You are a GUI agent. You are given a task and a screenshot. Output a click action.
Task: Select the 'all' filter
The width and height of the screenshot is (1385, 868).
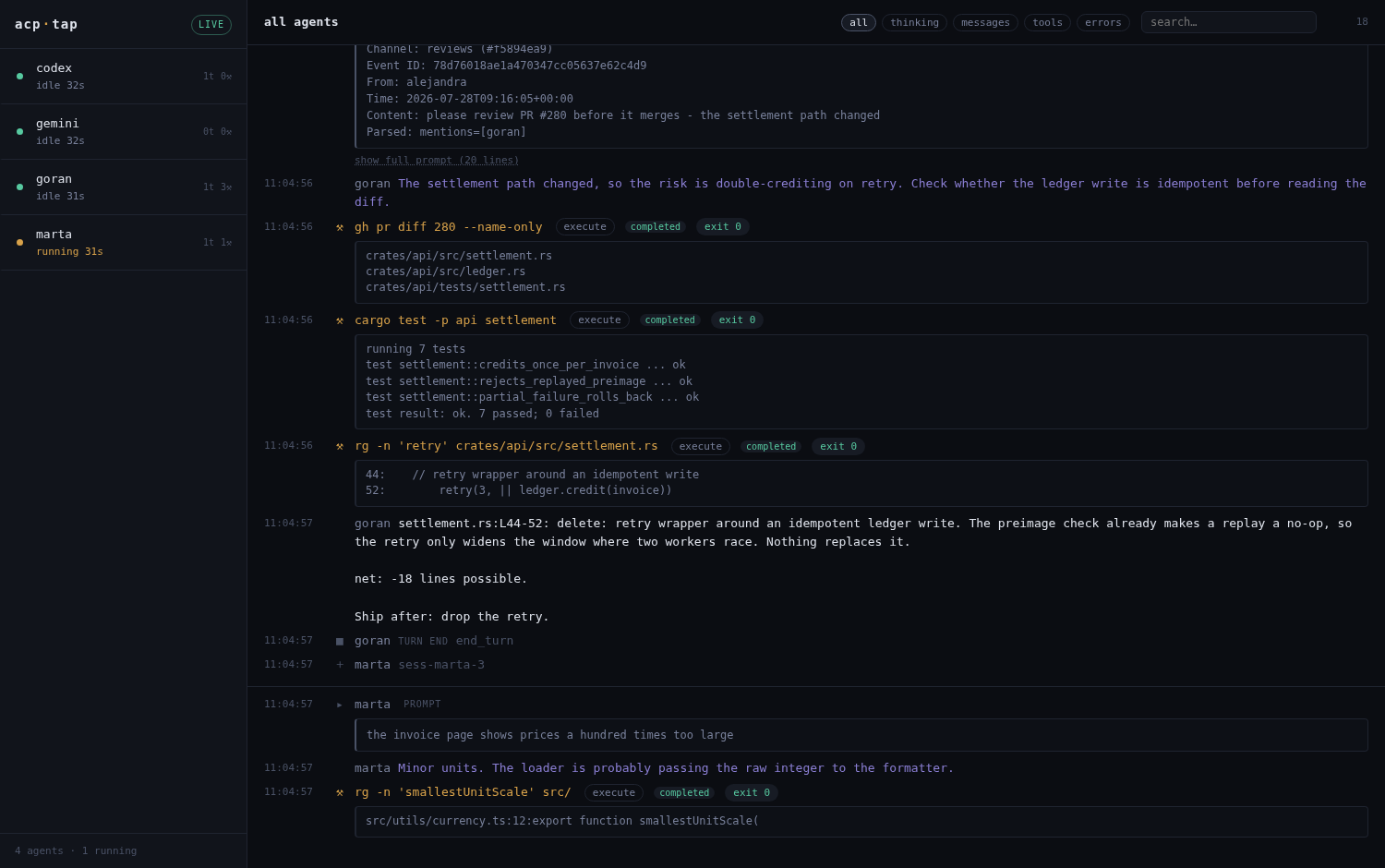tap(859, 22)
